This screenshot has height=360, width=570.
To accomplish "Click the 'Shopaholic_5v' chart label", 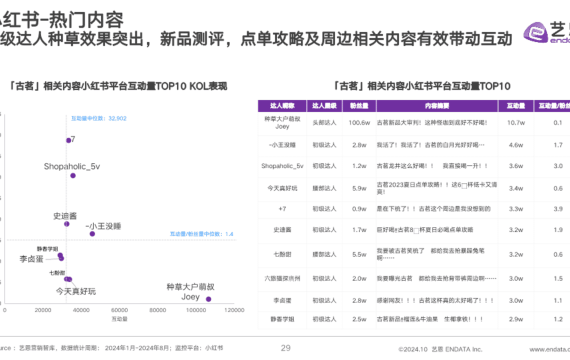I will click(72, 167).
